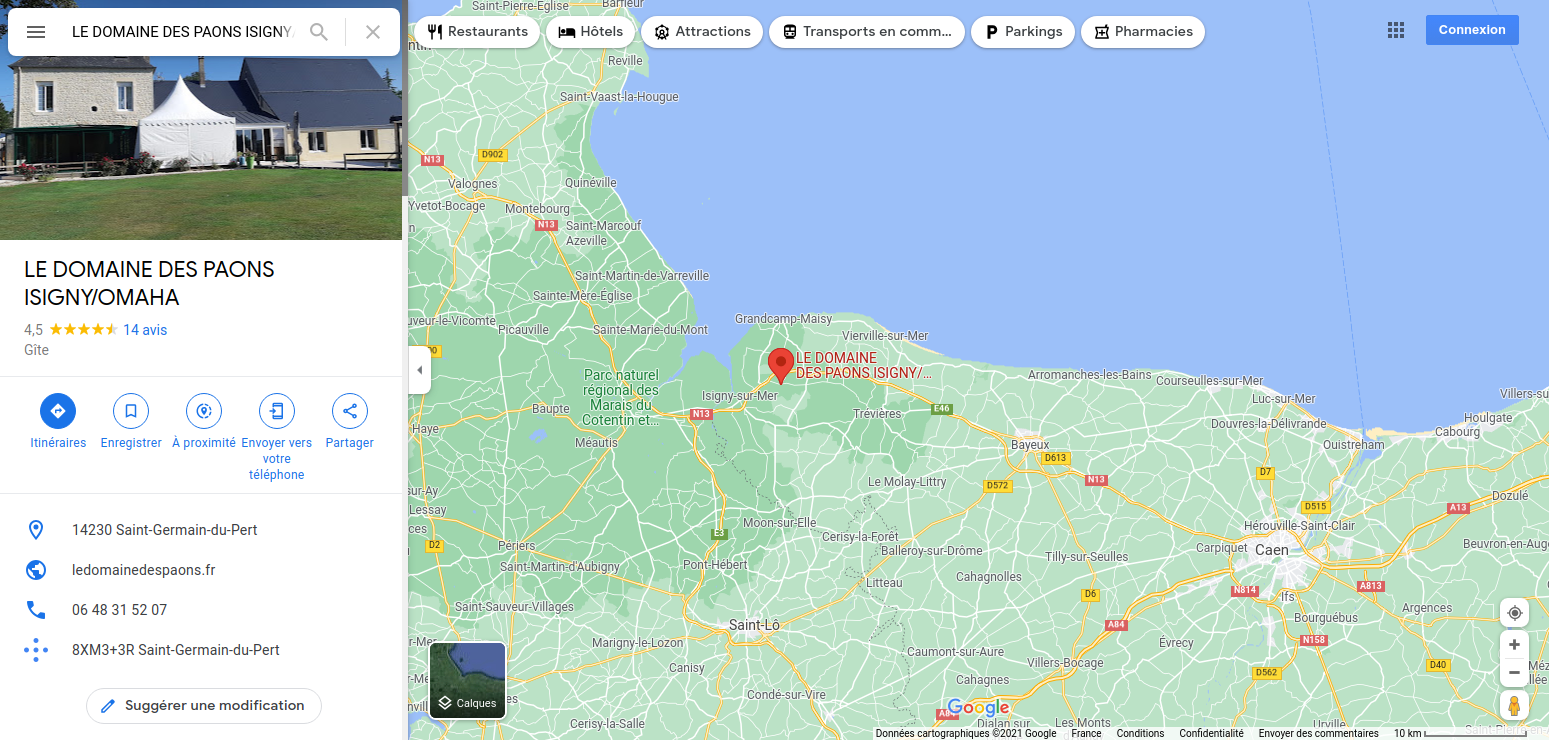This screenshot has width=1549, height=740.
Task: Click Ouistreham label on map
Action: tap(1353, 444)
